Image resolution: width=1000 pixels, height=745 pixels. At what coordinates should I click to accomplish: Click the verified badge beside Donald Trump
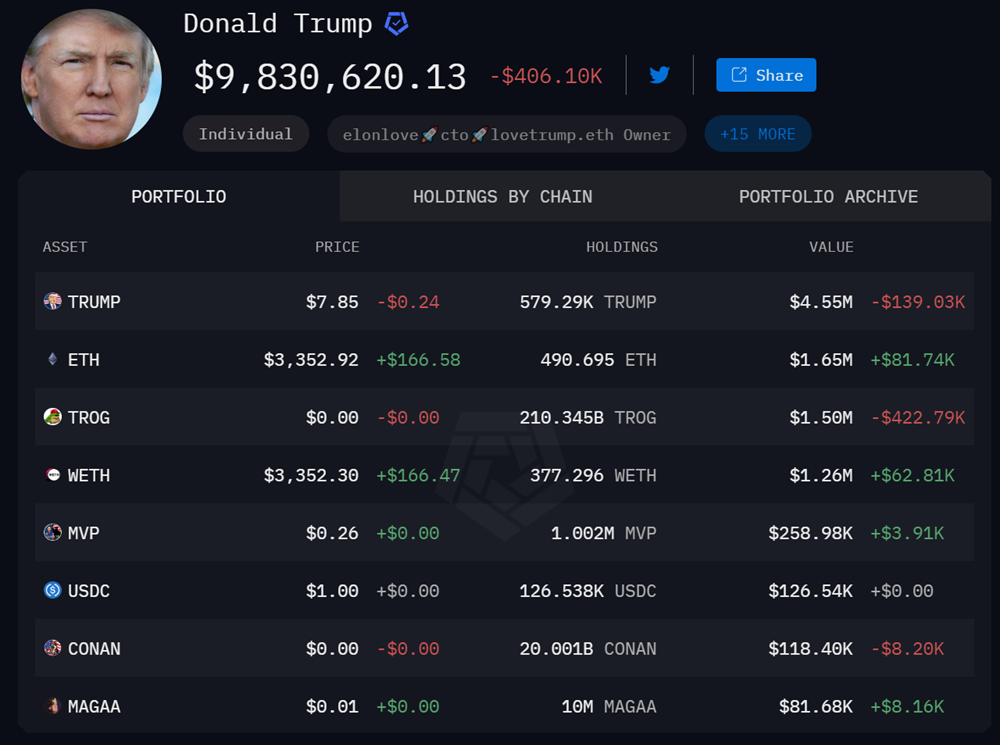pyautogui.click(x=396, y=24)
